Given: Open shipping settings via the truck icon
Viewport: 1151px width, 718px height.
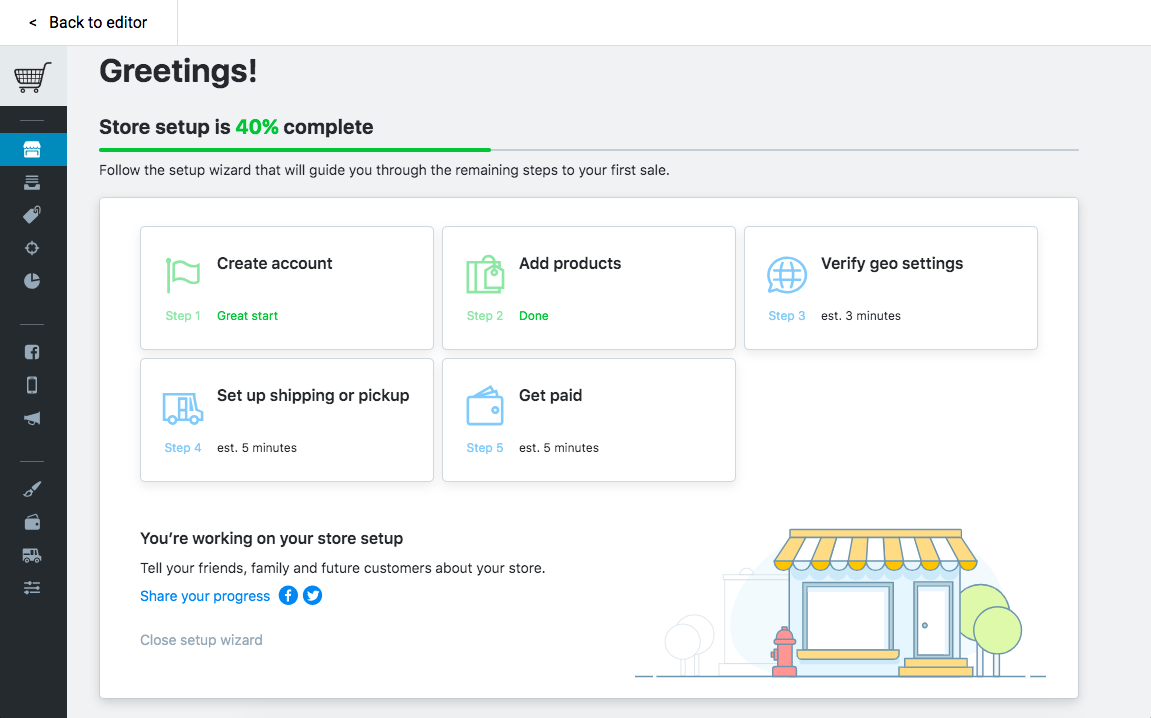Looking at the screenshot, I should [x=33, y=554].
